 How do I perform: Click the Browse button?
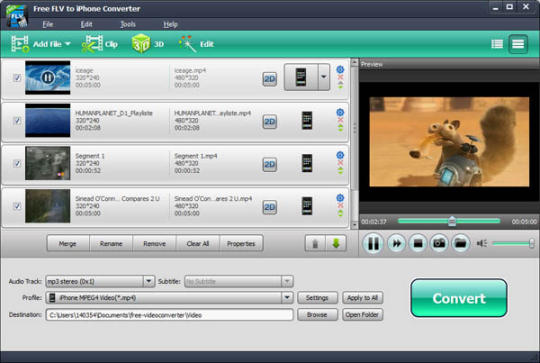(x=317, y=314)
